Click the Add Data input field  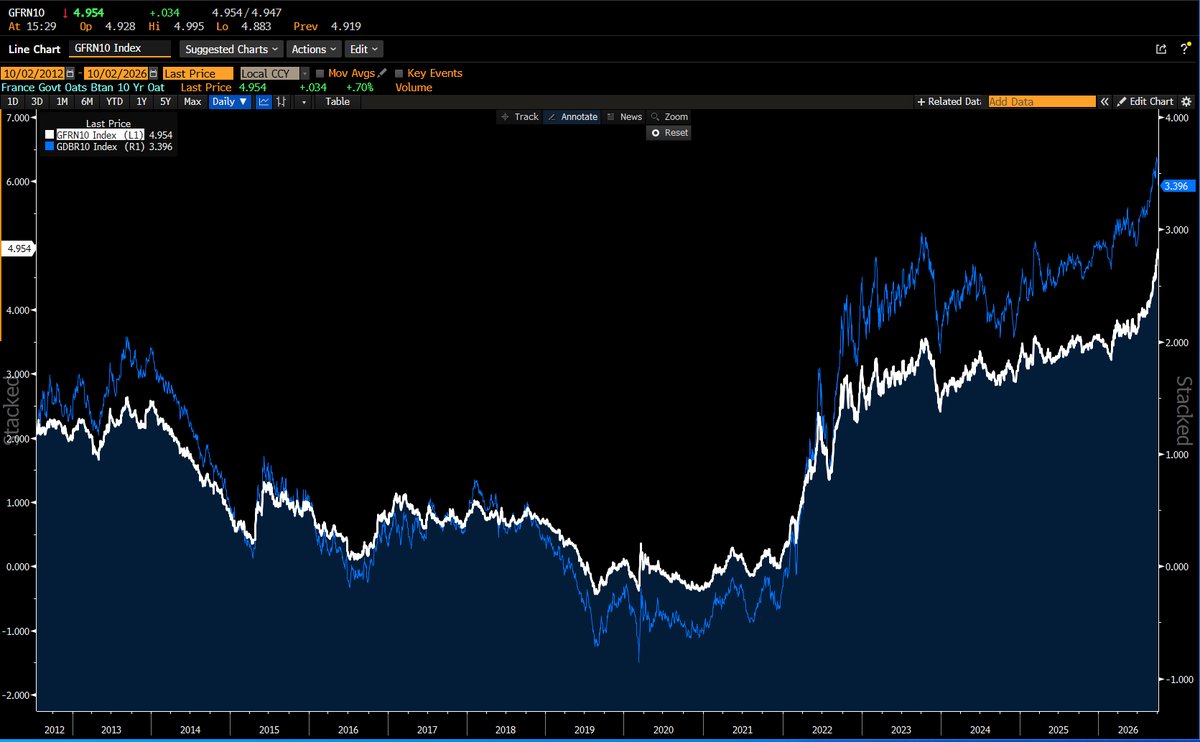click(x=1041, y=101)
